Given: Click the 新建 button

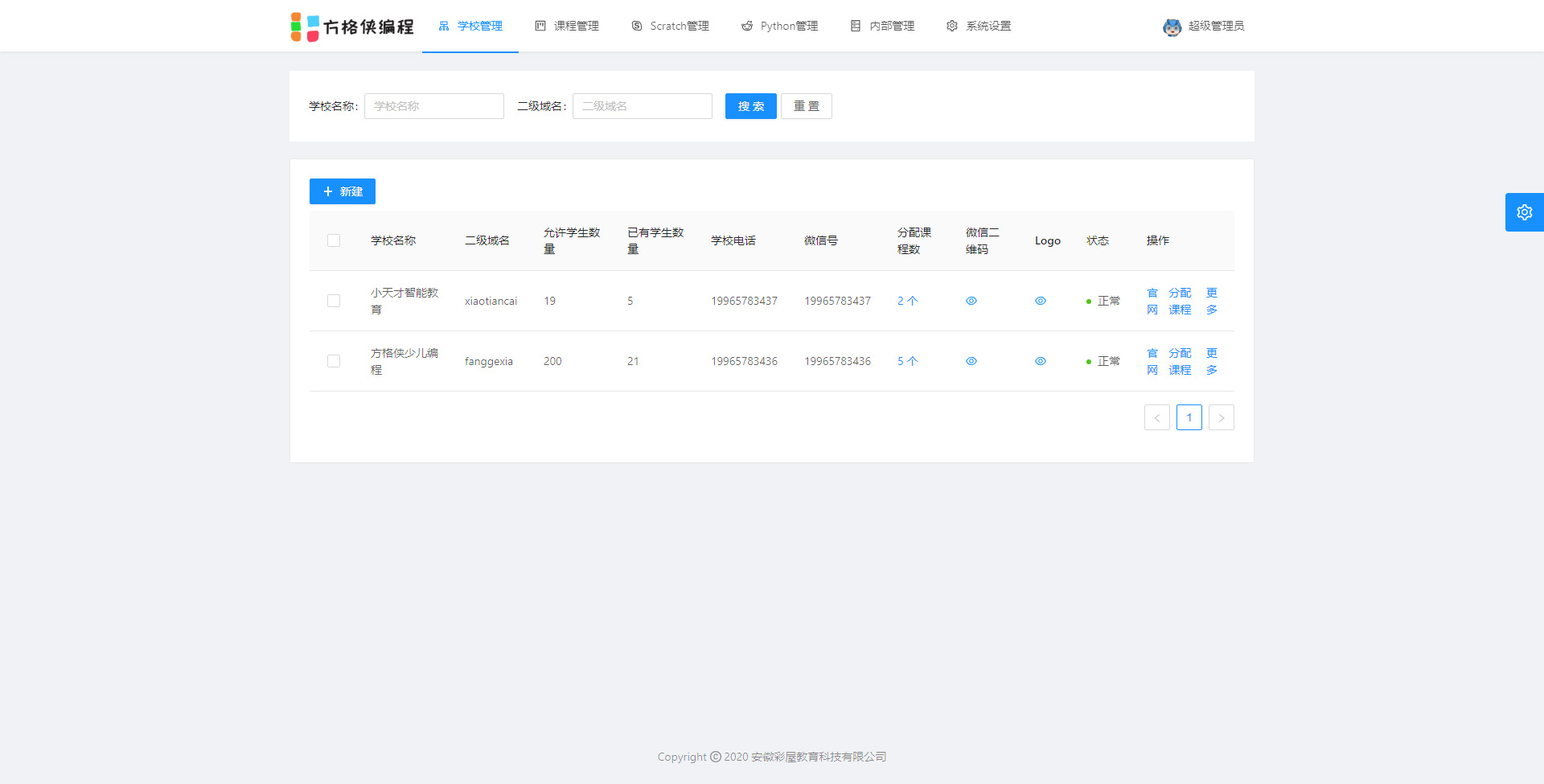Looking at the screenshot, I should [343, 191].
